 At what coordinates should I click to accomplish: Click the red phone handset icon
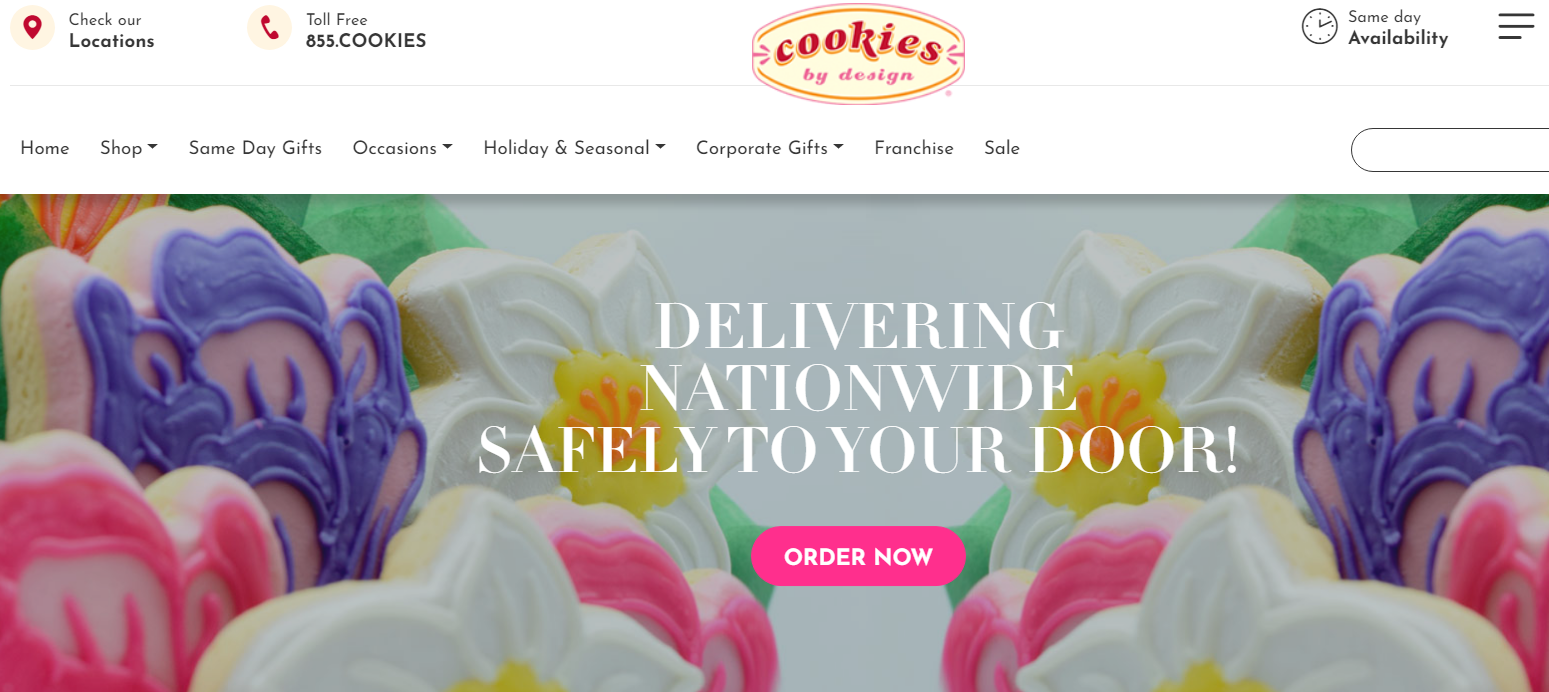pos(269,27)
